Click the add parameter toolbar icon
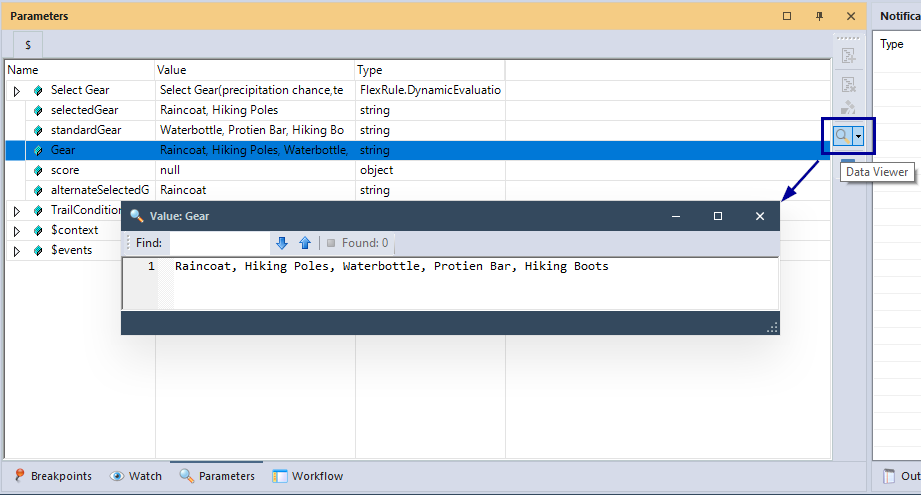Viewport: 921px width, 495px height. pos(848,56)
